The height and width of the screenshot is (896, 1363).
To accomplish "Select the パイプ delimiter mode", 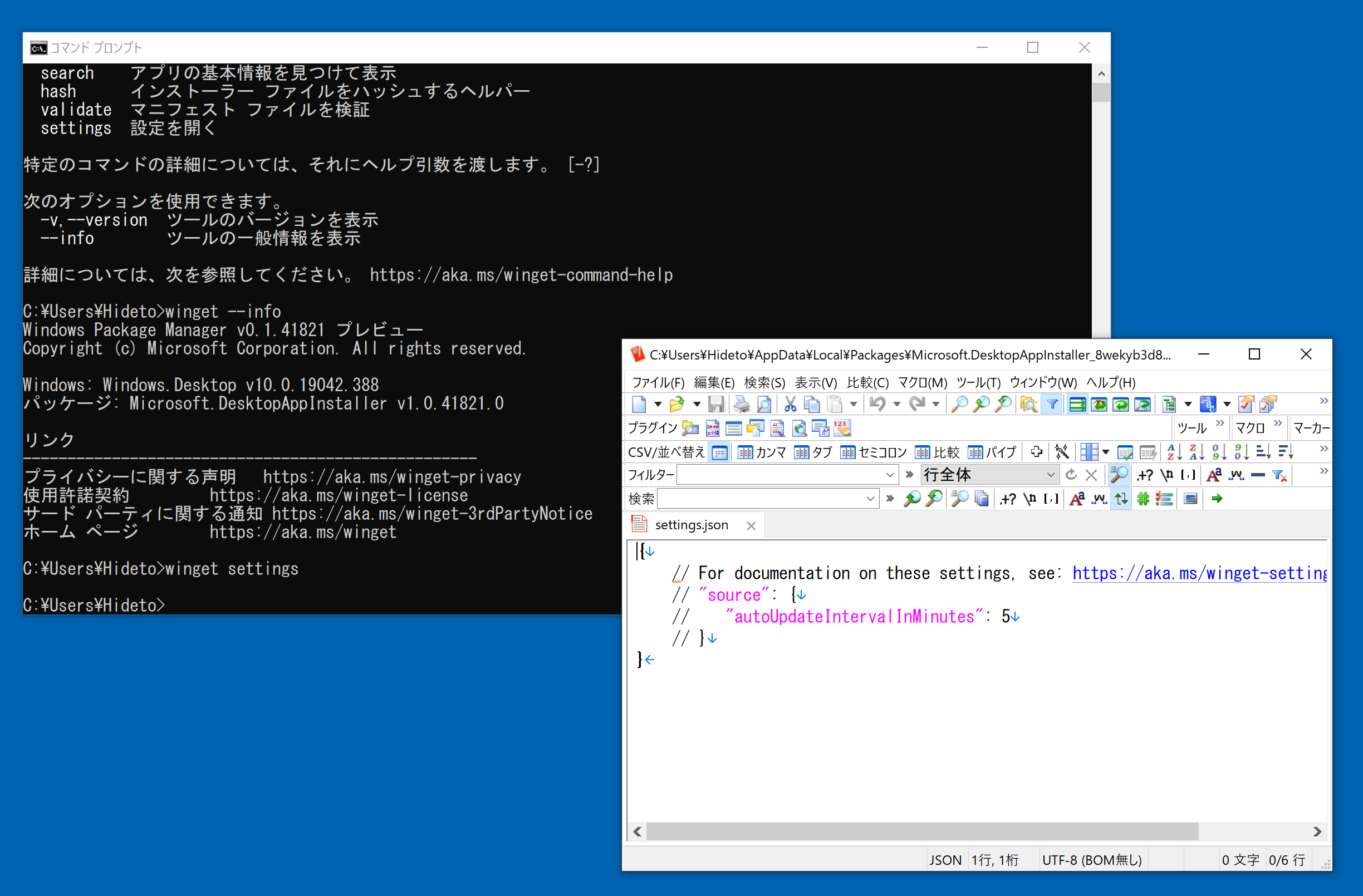I will click(x=976, y=454).
